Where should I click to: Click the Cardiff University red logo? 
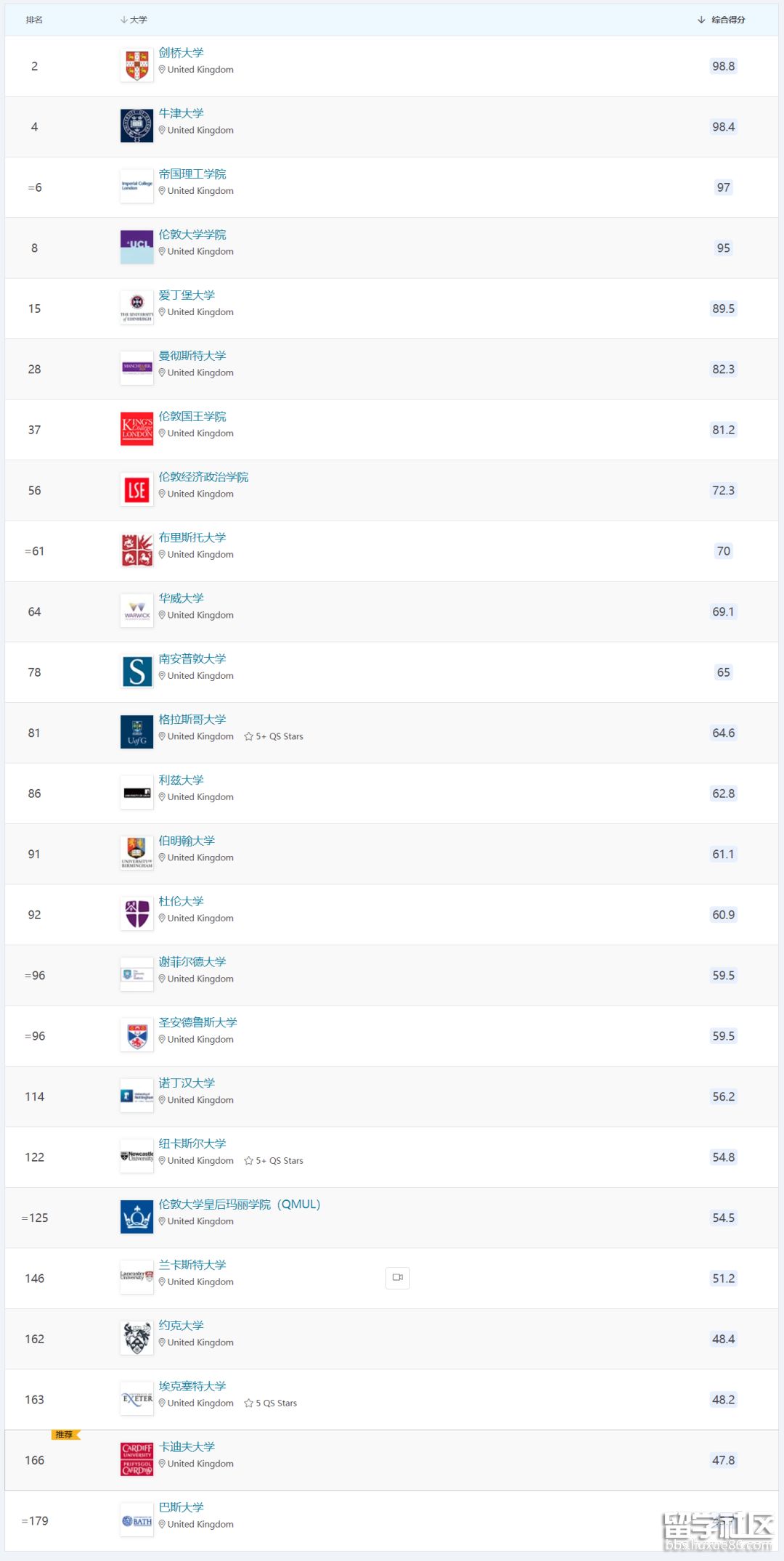tap(136, 1459)
